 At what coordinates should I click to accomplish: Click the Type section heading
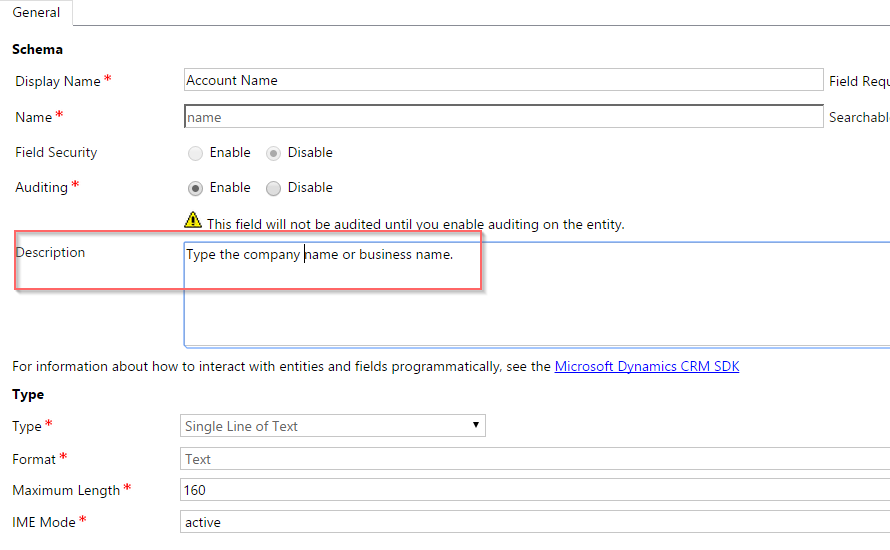28,394
